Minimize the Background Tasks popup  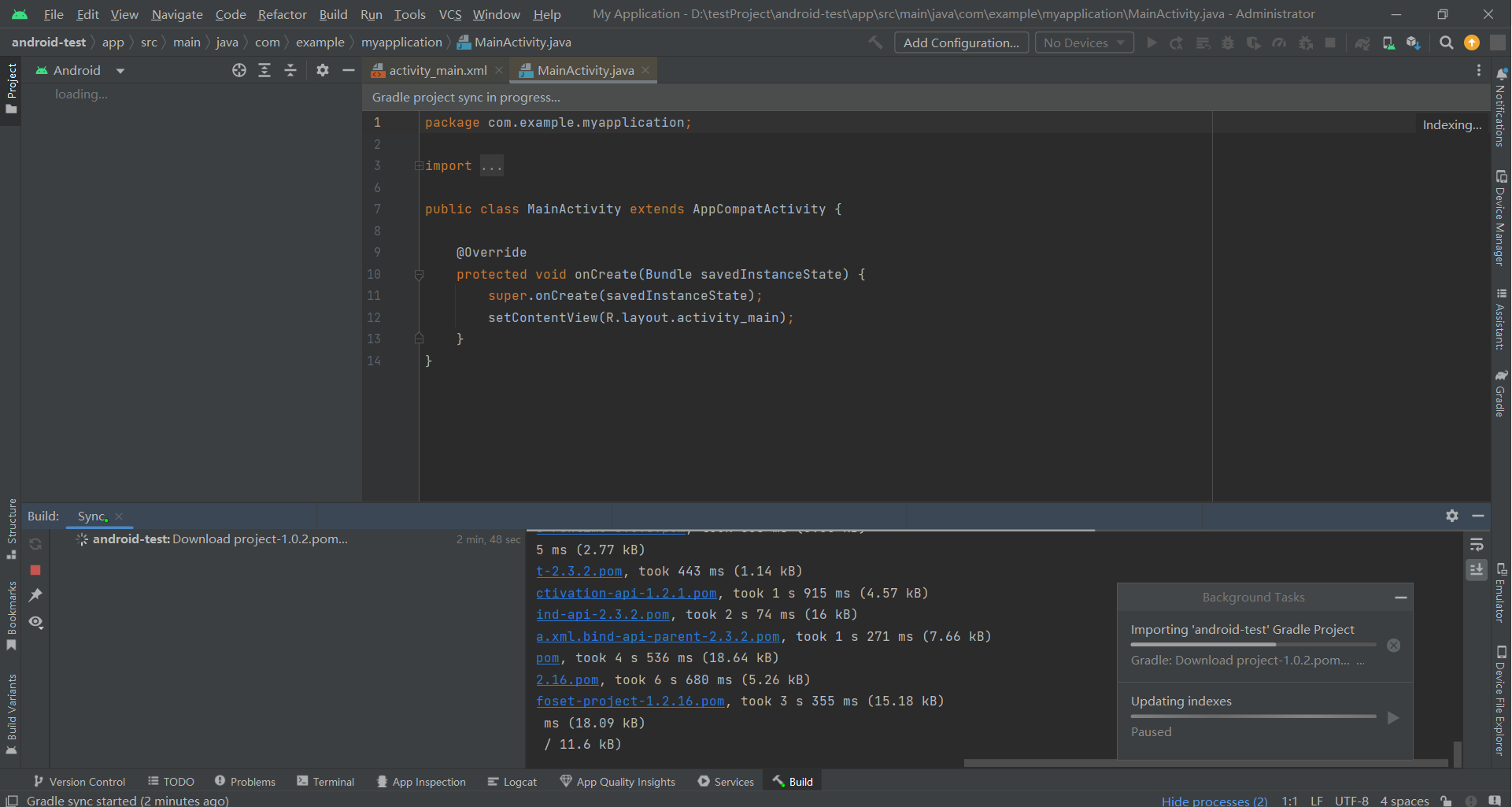click(1401, 598)
